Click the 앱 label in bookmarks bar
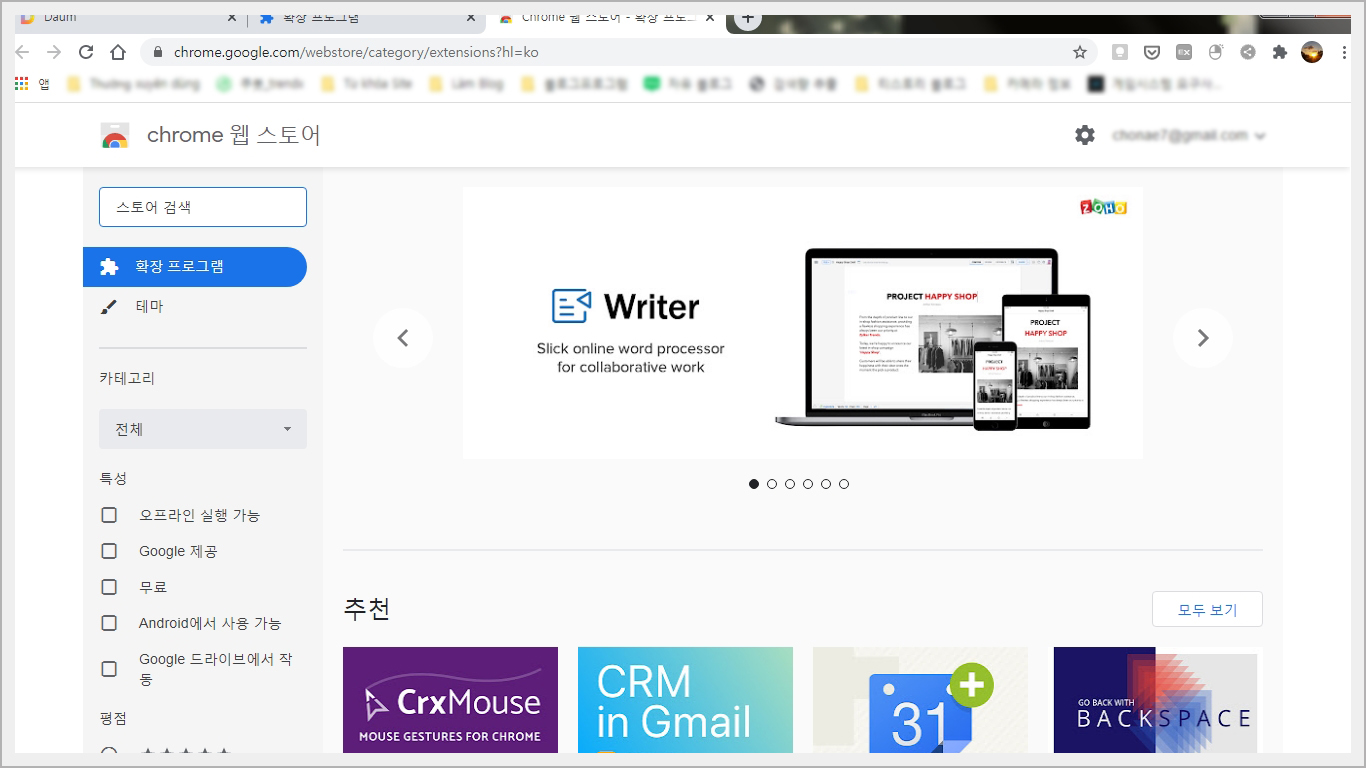Viewport: 1366px width, 768px height. 44,84
